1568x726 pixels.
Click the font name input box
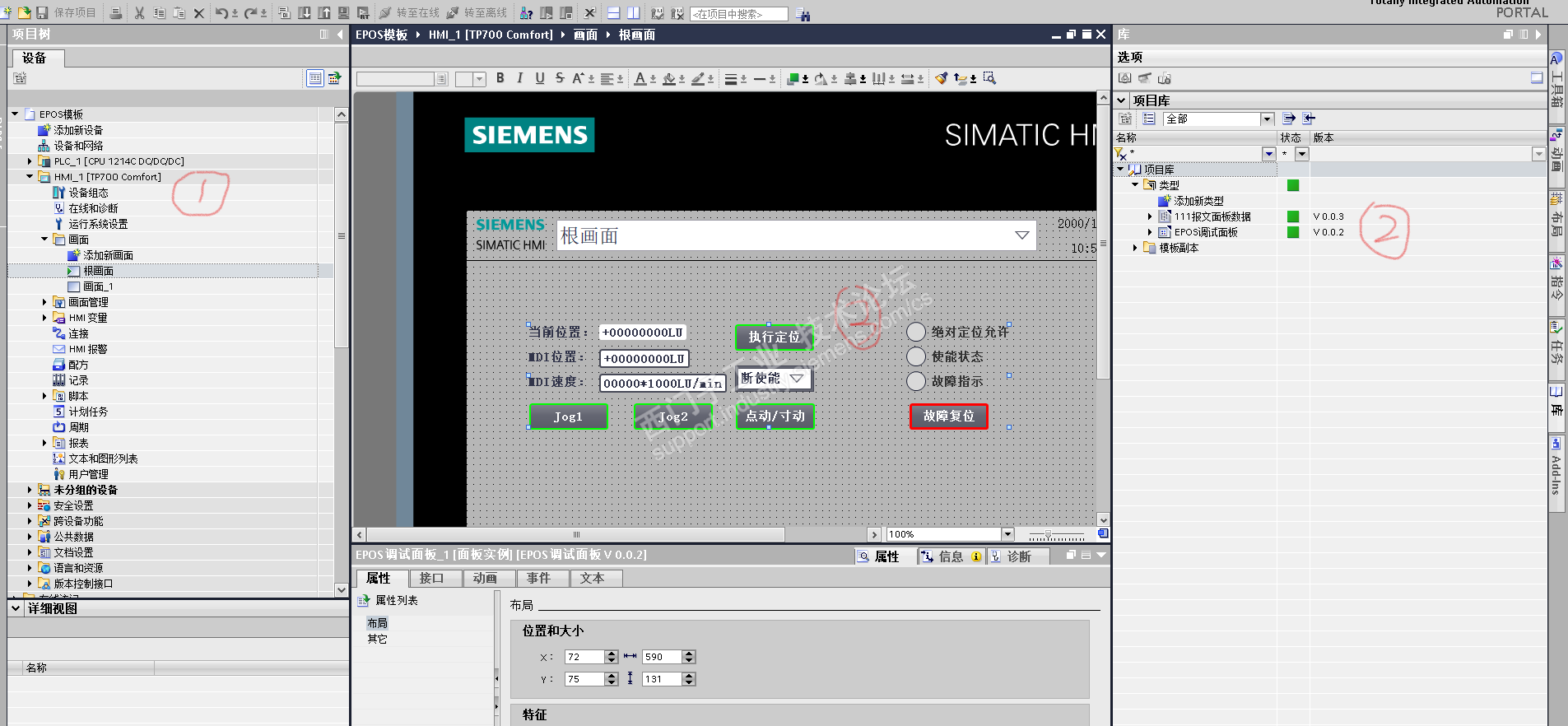pyautogui.click(x=395, y=79)
